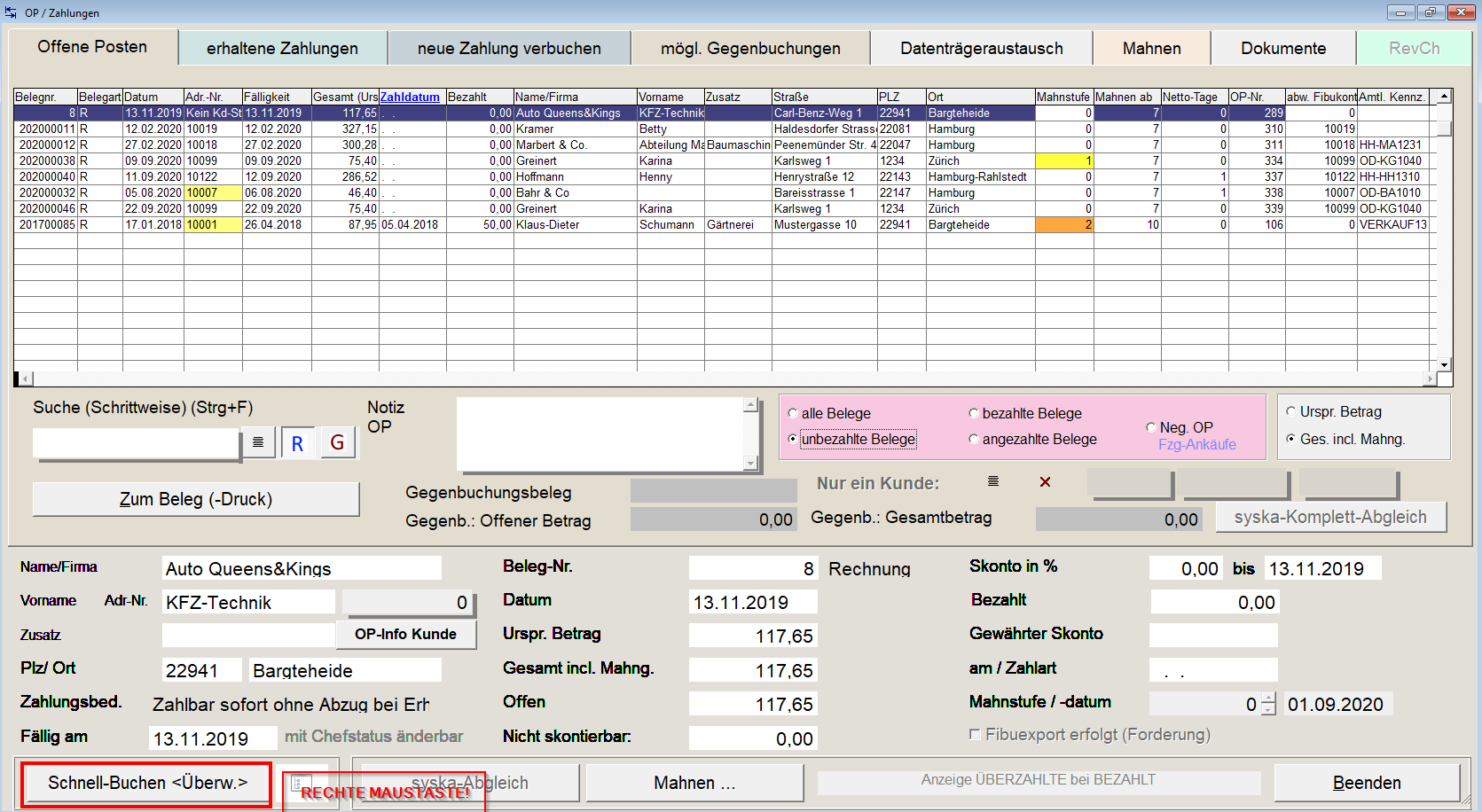This screenshot has width=1482, height=812.
Task: Clear customer filter with the red X
Action: point(1045,481)
